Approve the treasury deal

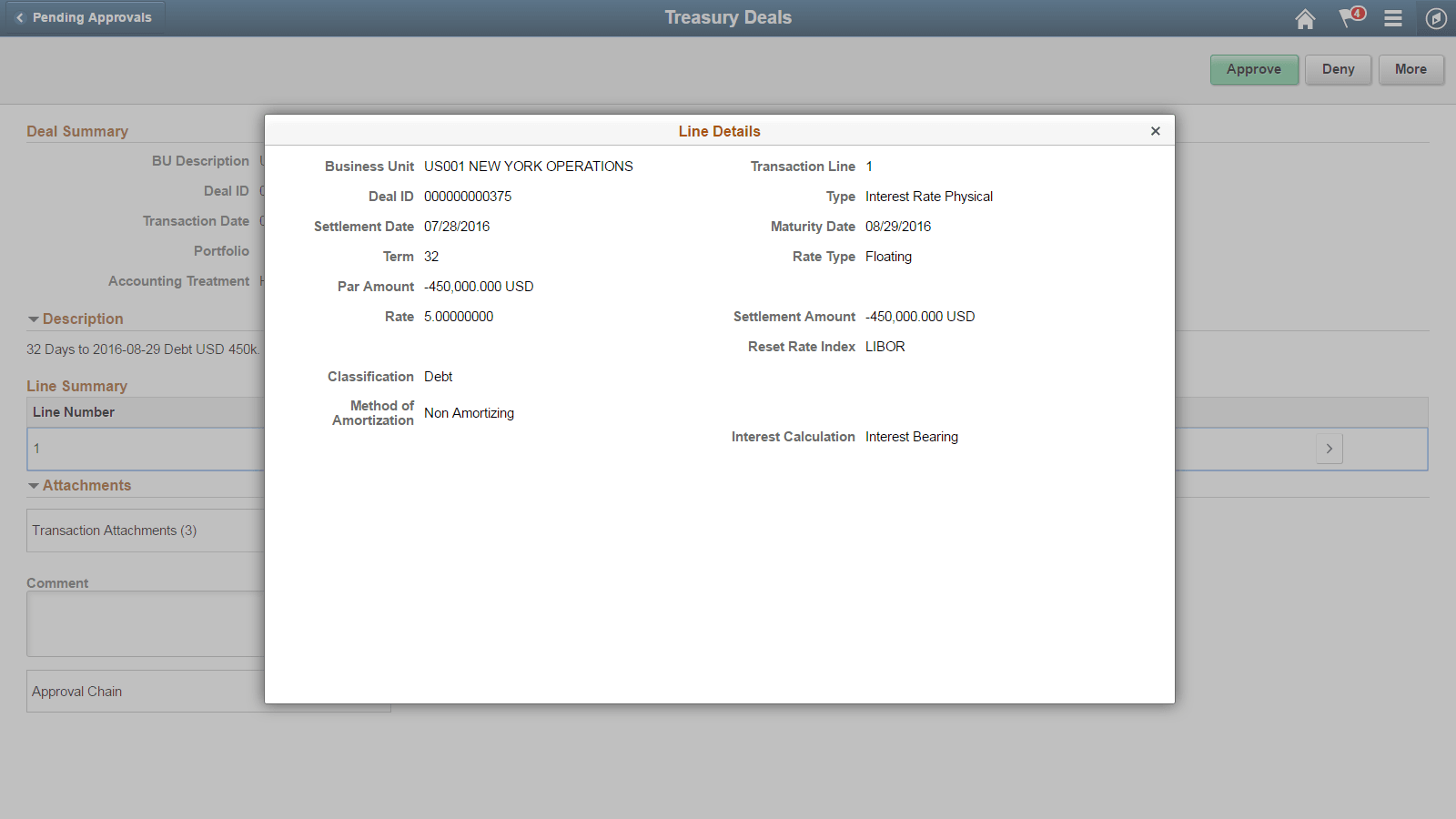point(1254,69)
